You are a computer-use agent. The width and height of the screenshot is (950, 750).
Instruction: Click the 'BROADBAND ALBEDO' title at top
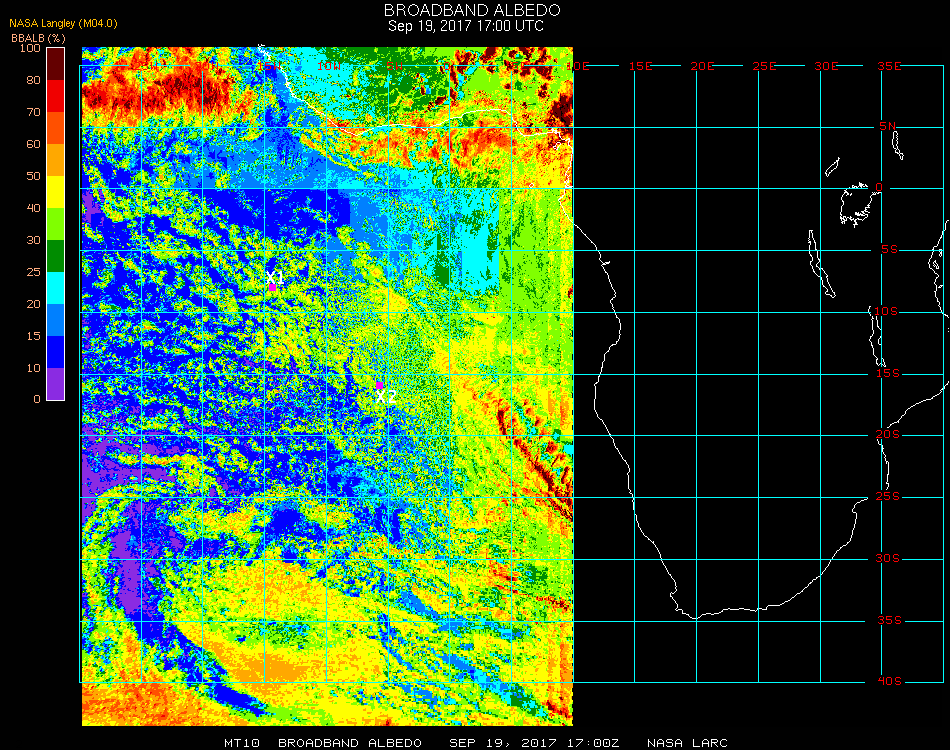click(x=472, y=10)
